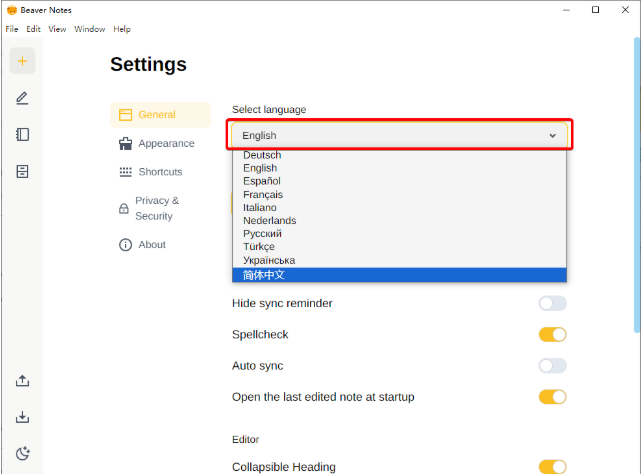Turn on Auto sync toggle

click(x=552, y=366)
